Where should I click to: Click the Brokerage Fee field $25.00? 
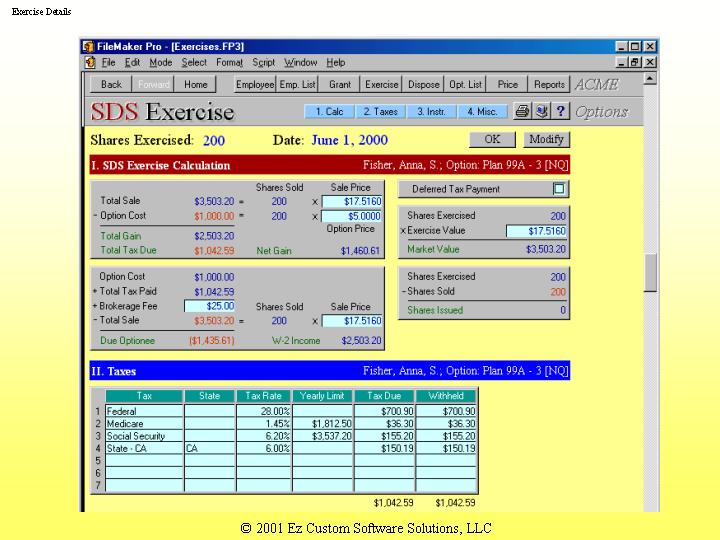209,306
